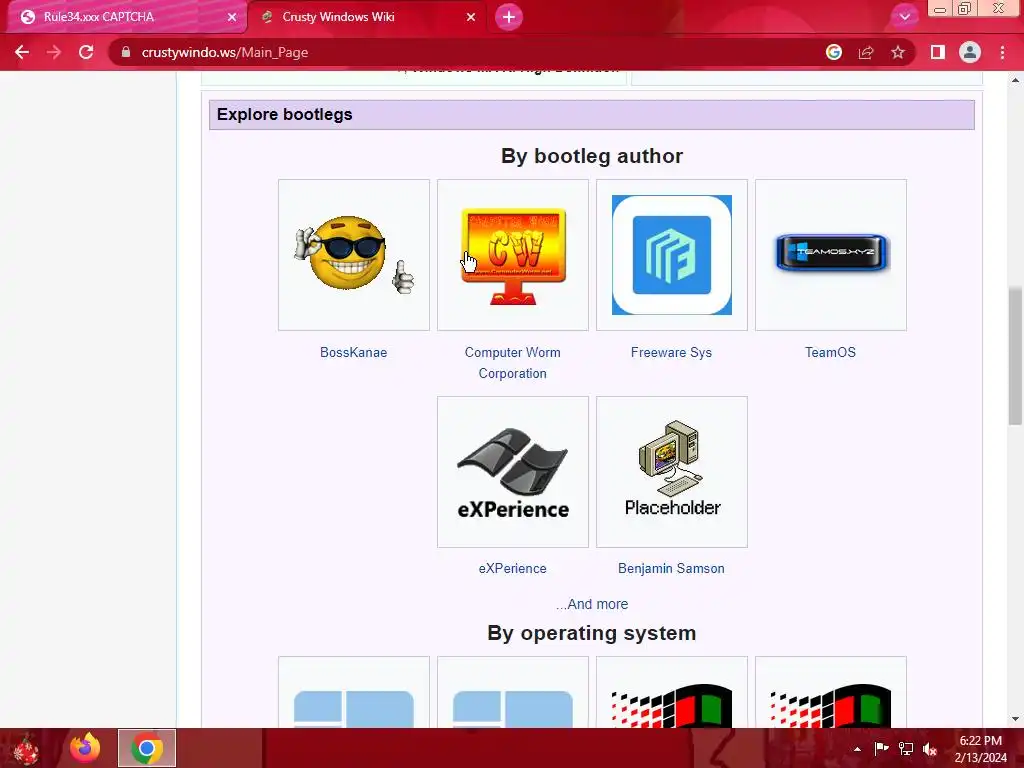Go back to the previous page

click(22, 52)
